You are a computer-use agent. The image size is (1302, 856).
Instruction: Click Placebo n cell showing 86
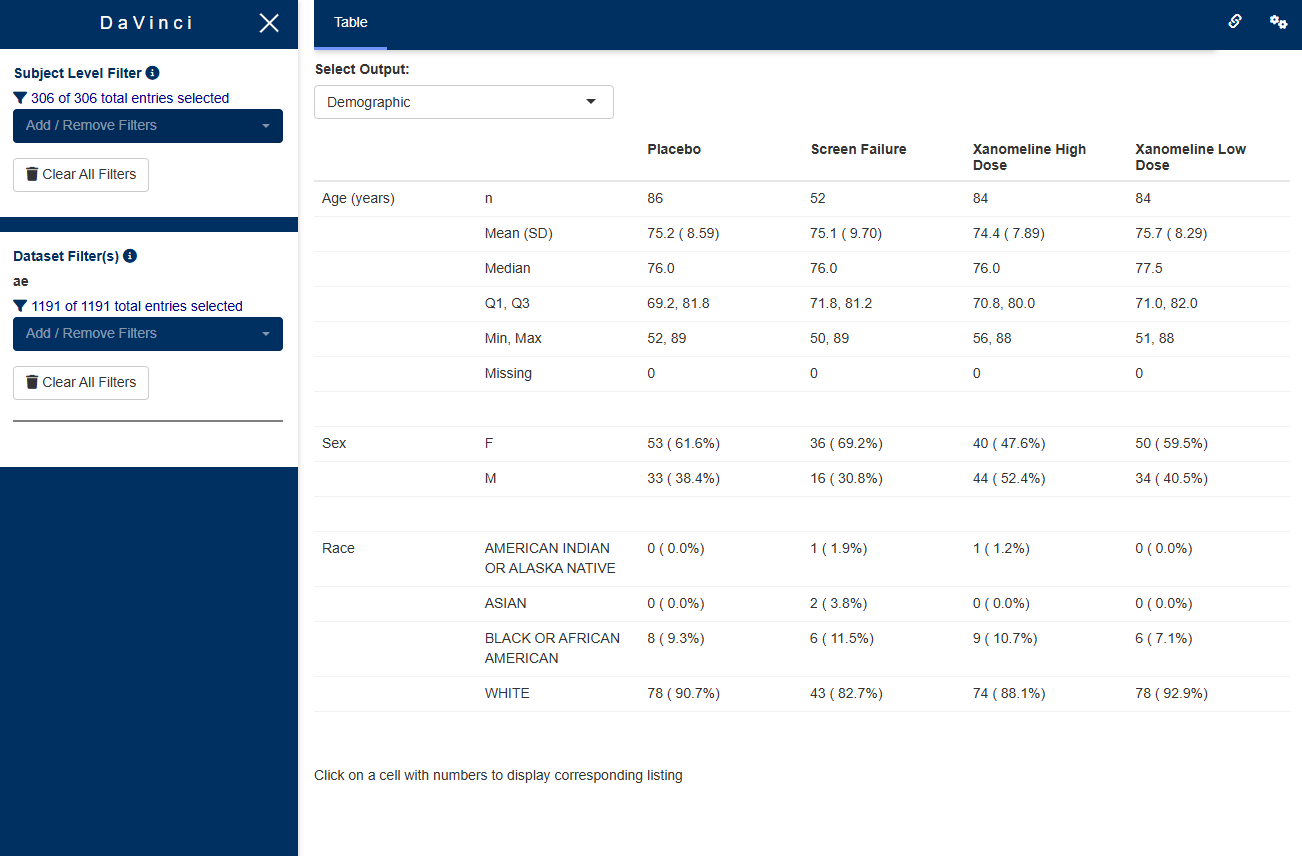(x=655, y=198)
